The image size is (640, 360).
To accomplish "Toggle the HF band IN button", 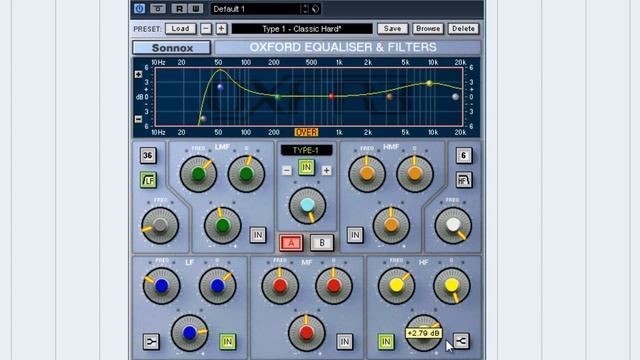I will (x=386, y=342).
